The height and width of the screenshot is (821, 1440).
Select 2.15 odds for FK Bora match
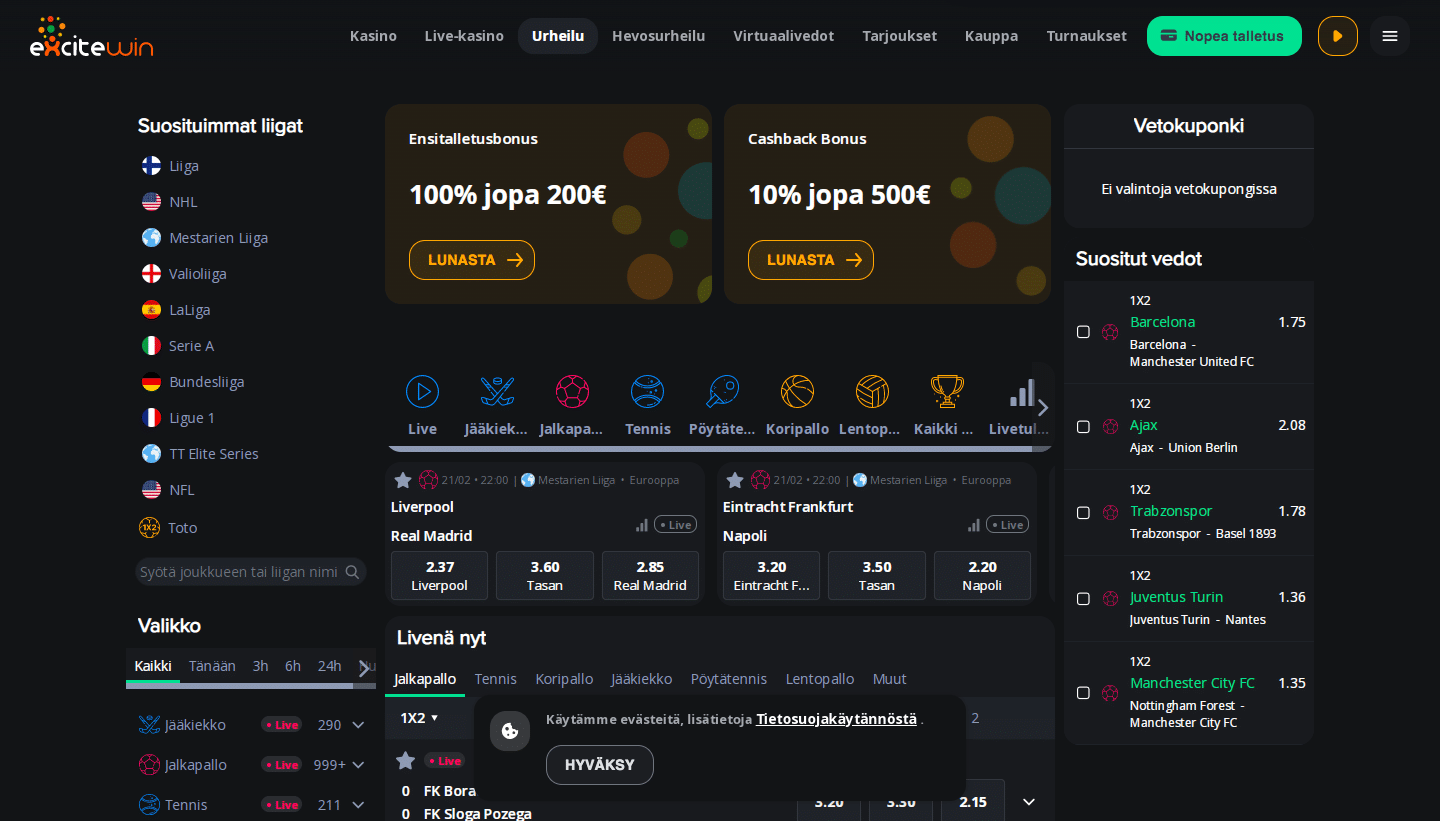coord(973,801)
